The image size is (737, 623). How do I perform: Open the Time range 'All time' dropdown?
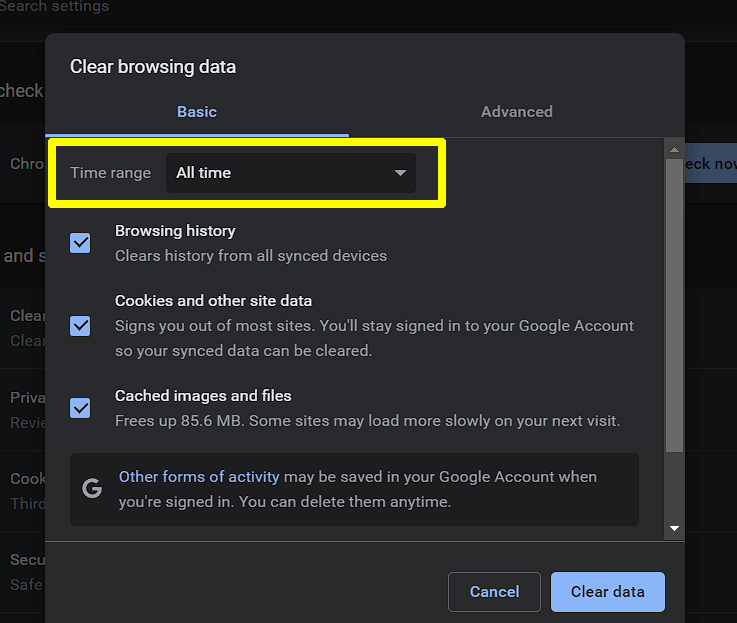click(290, 173)
